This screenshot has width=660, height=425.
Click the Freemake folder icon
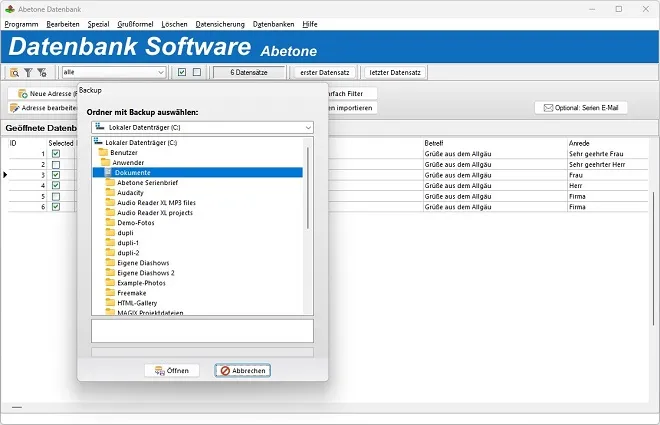[x=110, y=293]
